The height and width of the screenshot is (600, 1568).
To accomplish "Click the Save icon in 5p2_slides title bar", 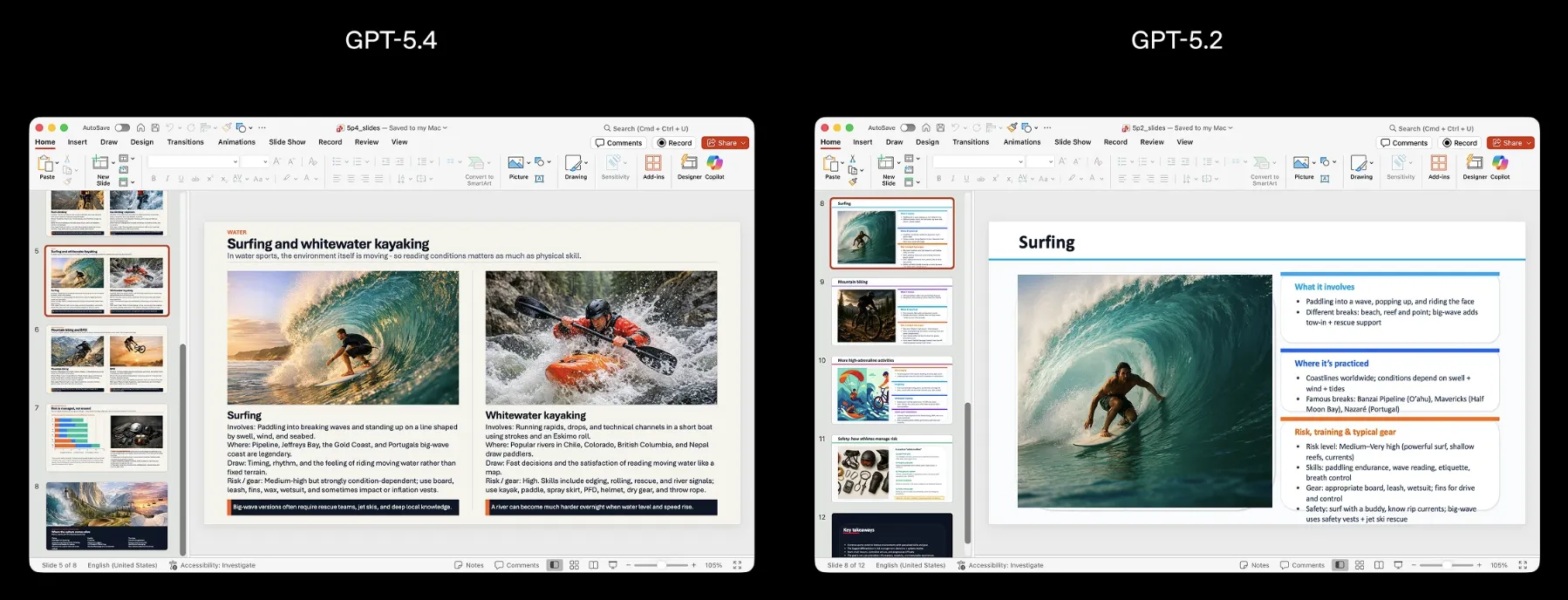I will pos(940,128).
